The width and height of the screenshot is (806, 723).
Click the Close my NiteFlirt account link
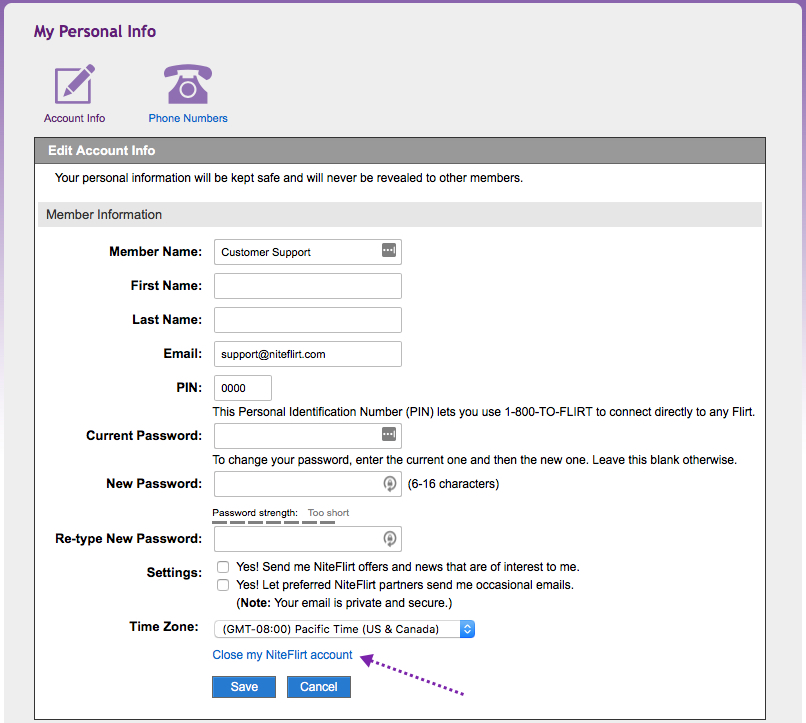(x=282, y=655)
